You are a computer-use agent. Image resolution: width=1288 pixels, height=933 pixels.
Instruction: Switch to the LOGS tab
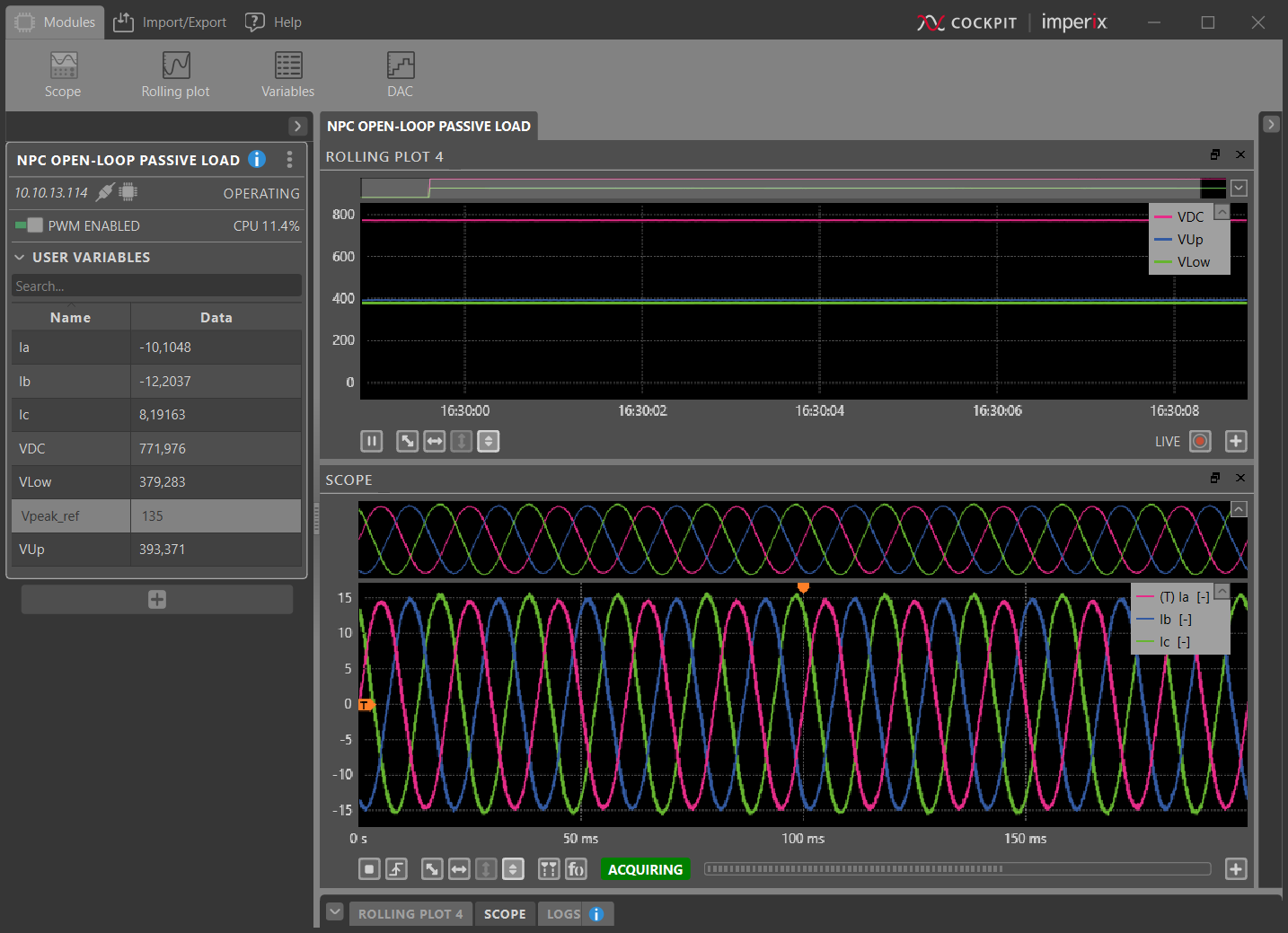point(563,914)
